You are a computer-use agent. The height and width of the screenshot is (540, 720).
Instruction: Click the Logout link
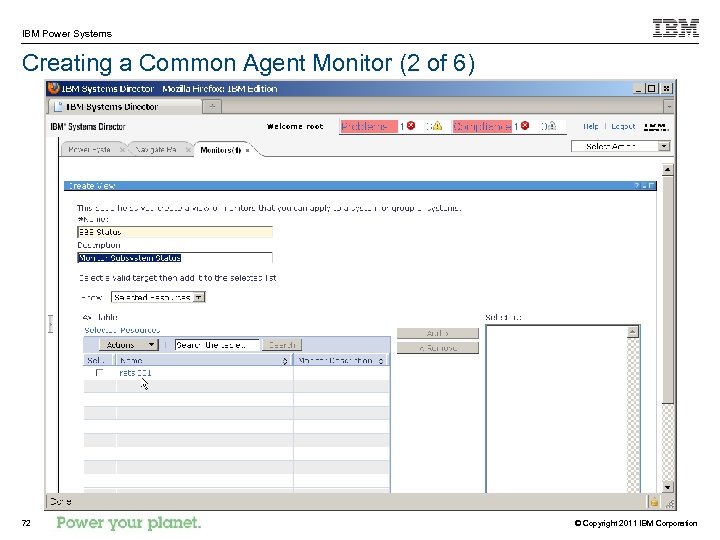(x=623, y=126)
